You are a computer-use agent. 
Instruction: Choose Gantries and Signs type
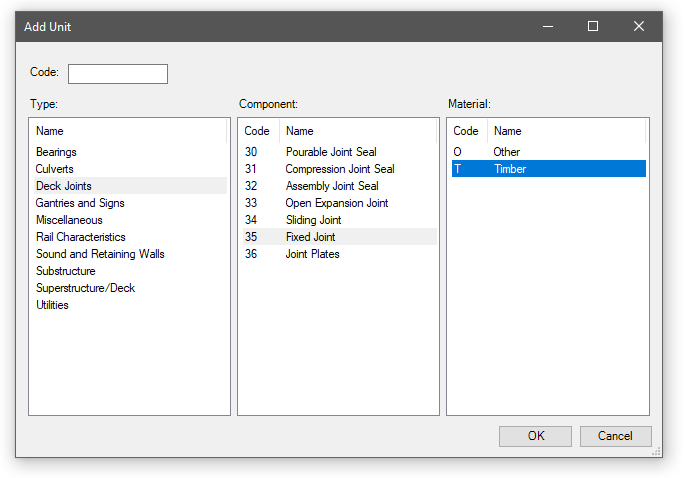[x=80, y=203]
